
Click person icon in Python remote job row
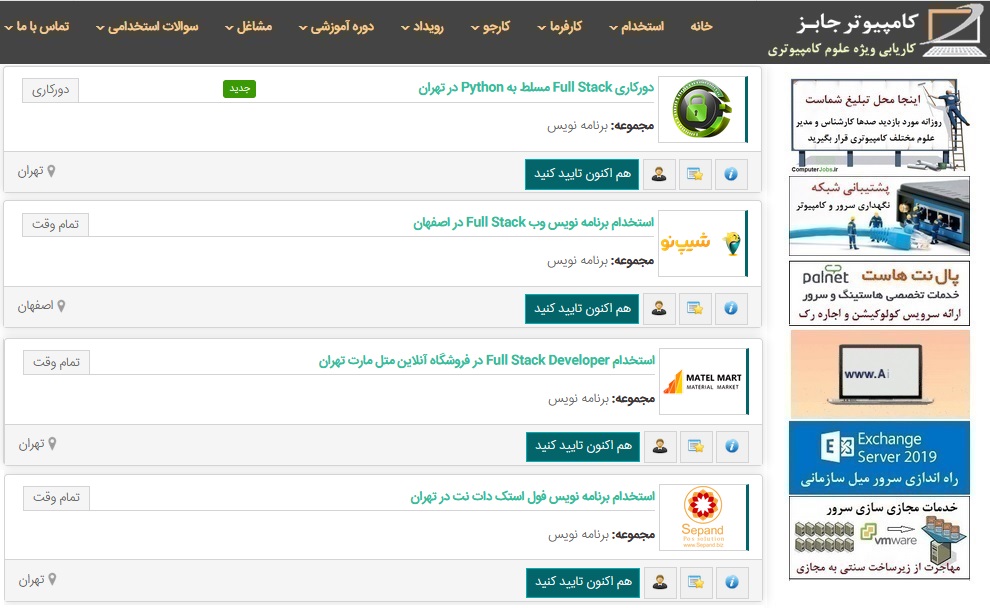(659, 174)
